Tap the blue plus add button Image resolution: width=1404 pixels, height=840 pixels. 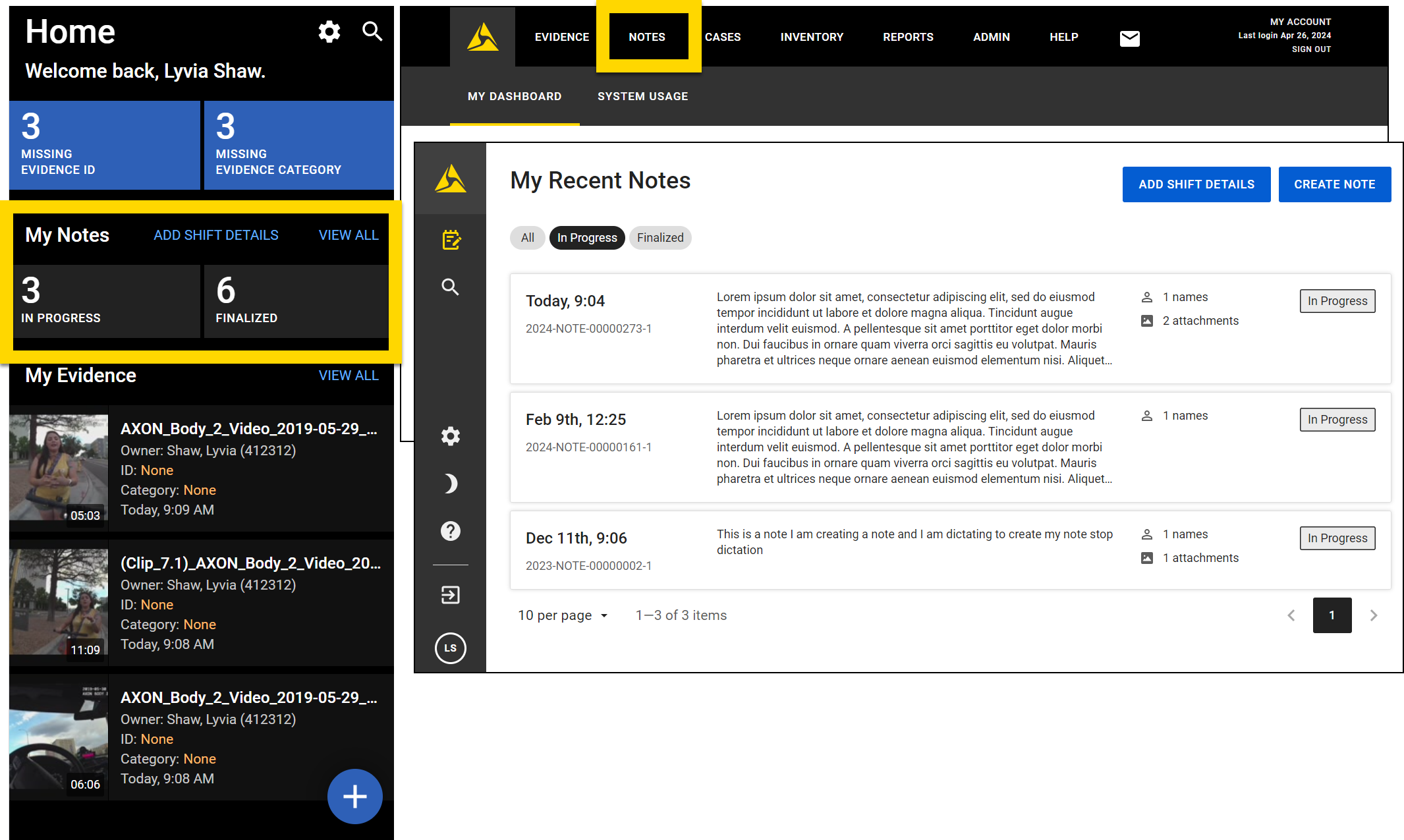[x=354, y=796]
